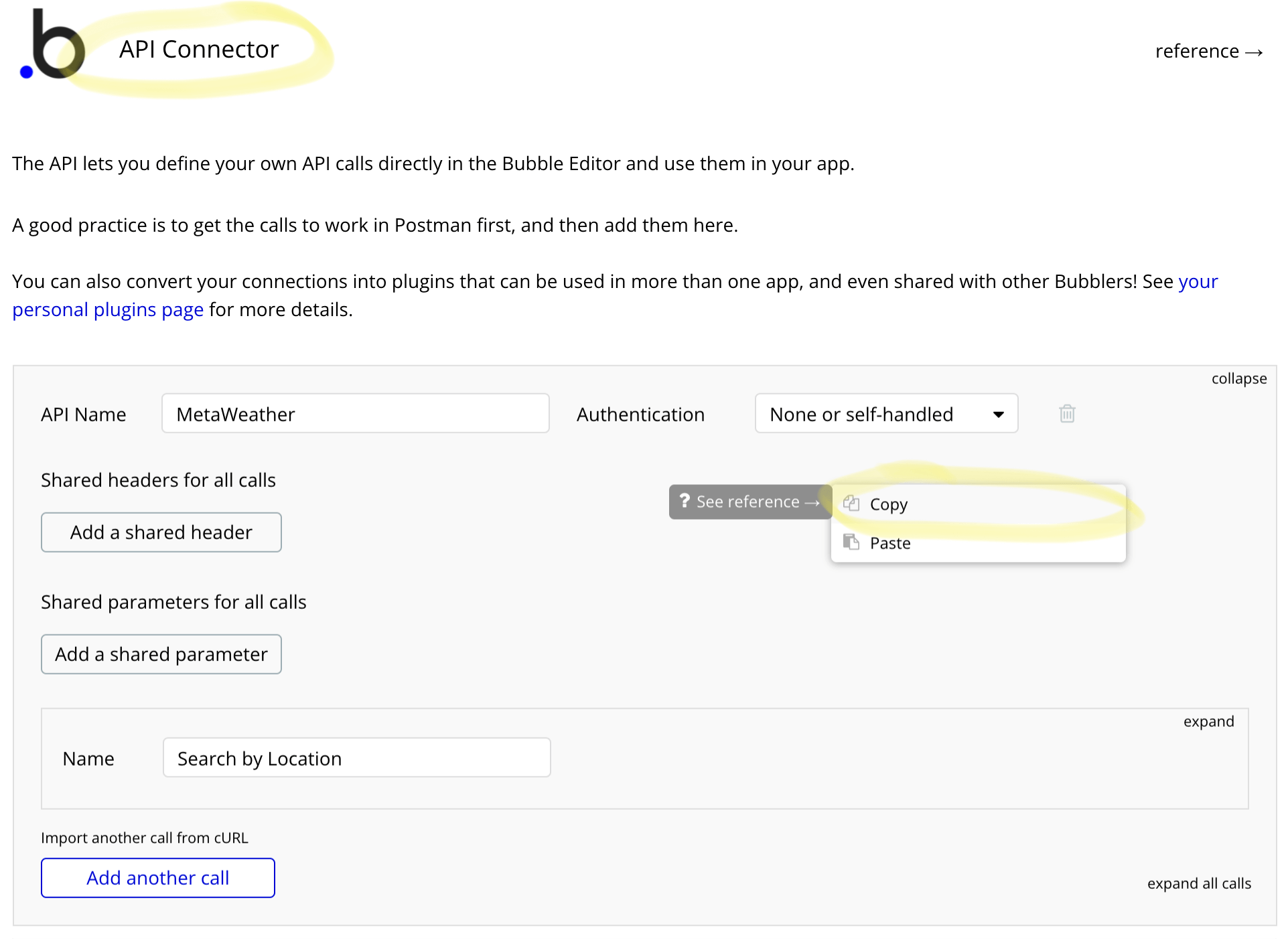The height and width of the screenshot is (939, 1288).
Task: Focus the API Name field MetaWeather
Action: [355, 414]
